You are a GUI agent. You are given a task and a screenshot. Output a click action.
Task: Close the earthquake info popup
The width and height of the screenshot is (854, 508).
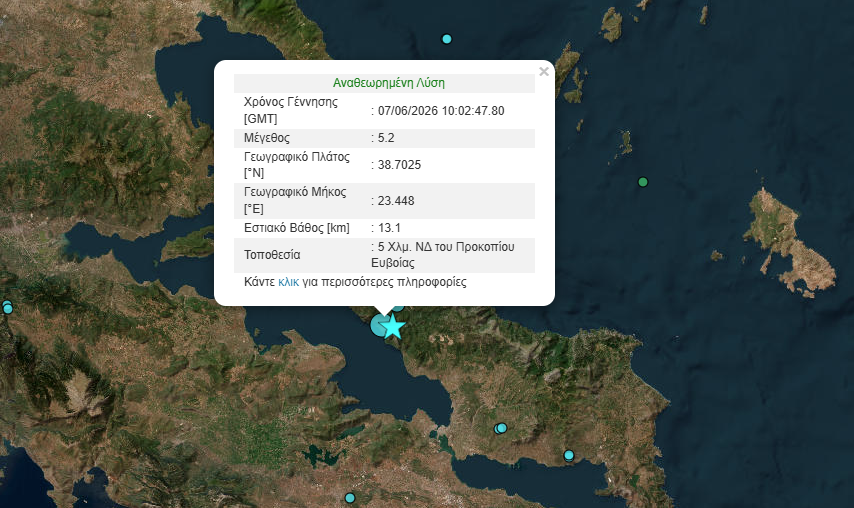tap(544, 71)
